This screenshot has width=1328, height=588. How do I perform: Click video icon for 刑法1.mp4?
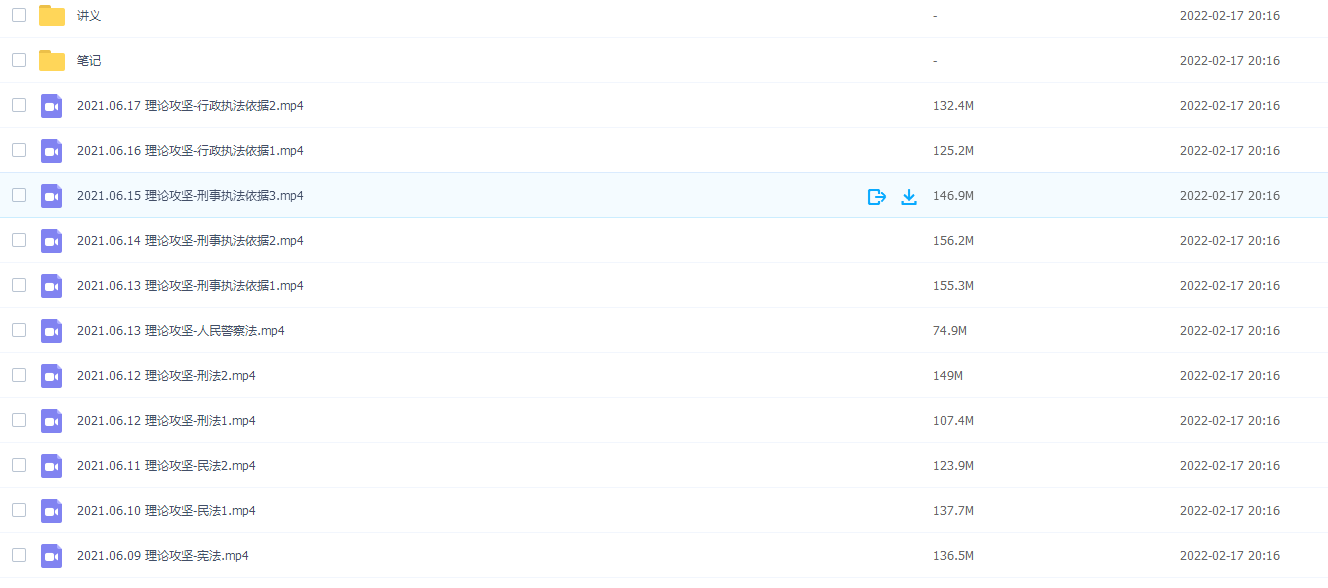(52, 420)
